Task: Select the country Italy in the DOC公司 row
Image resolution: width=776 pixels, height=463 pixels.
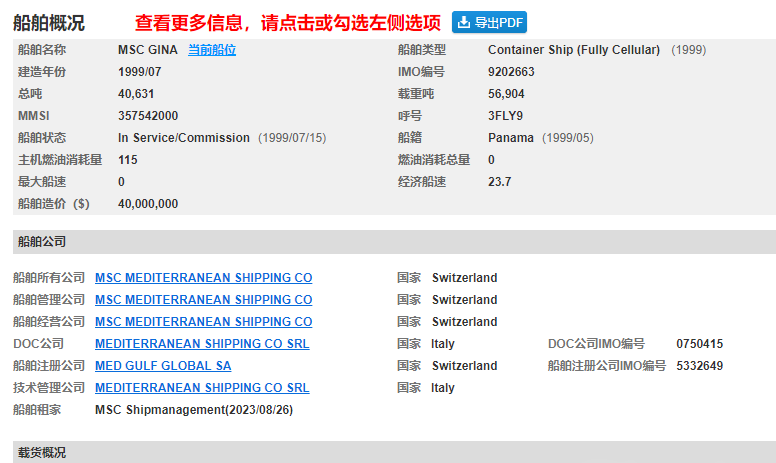Action: [442, 344]
